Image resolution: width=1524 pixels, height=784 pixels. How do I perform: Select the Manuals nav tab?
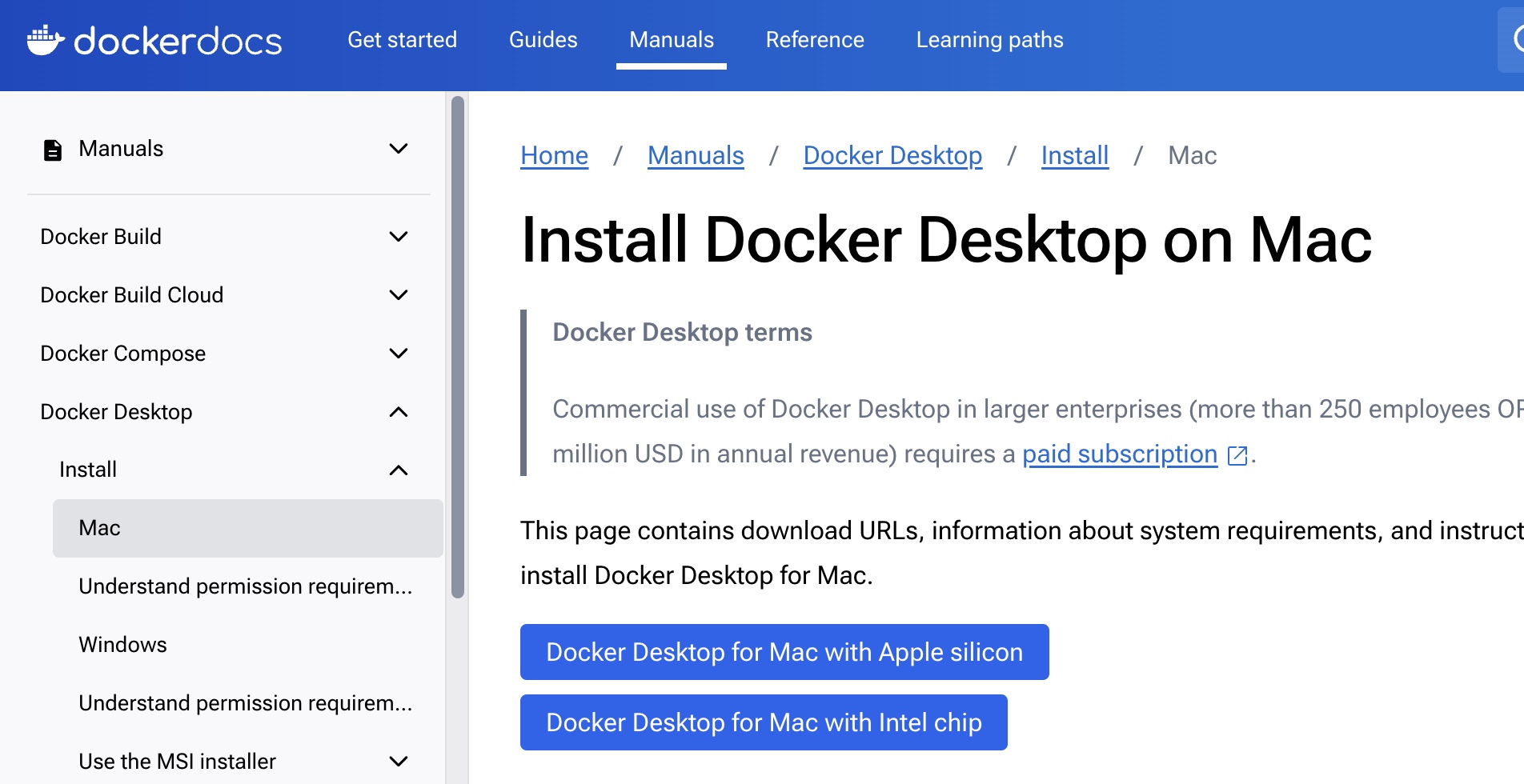tap(672, 40)
